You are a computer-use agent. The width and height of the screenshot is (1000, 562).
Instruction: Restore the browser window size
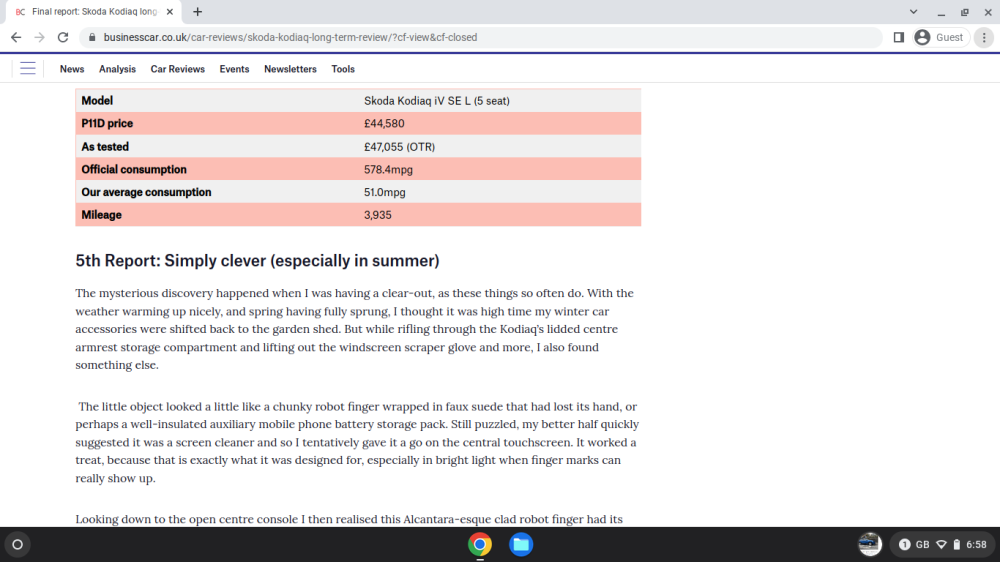(x=964, y=11)
